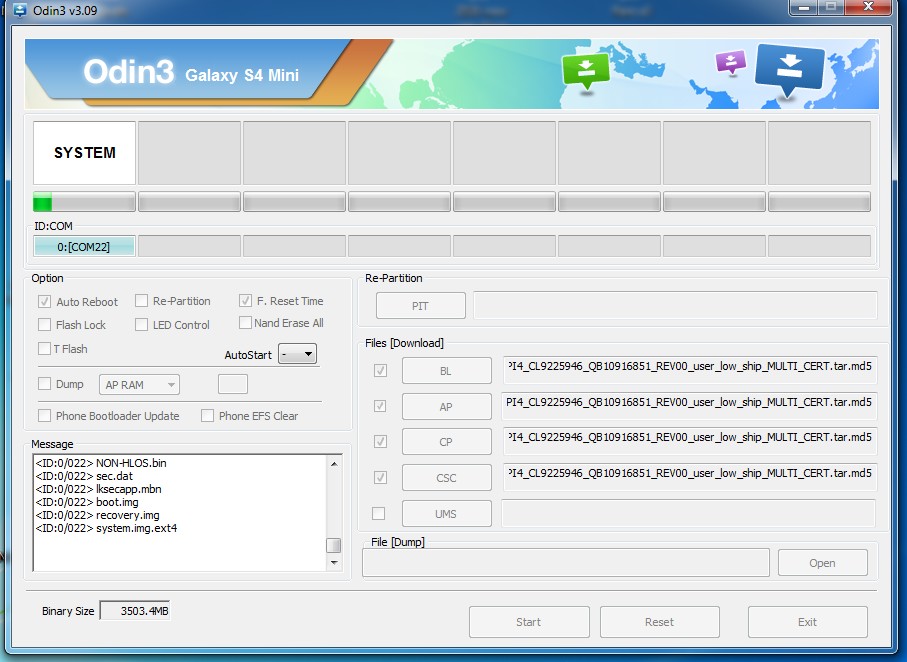
Task: Click the BL file path field
Action: point(690,370)
